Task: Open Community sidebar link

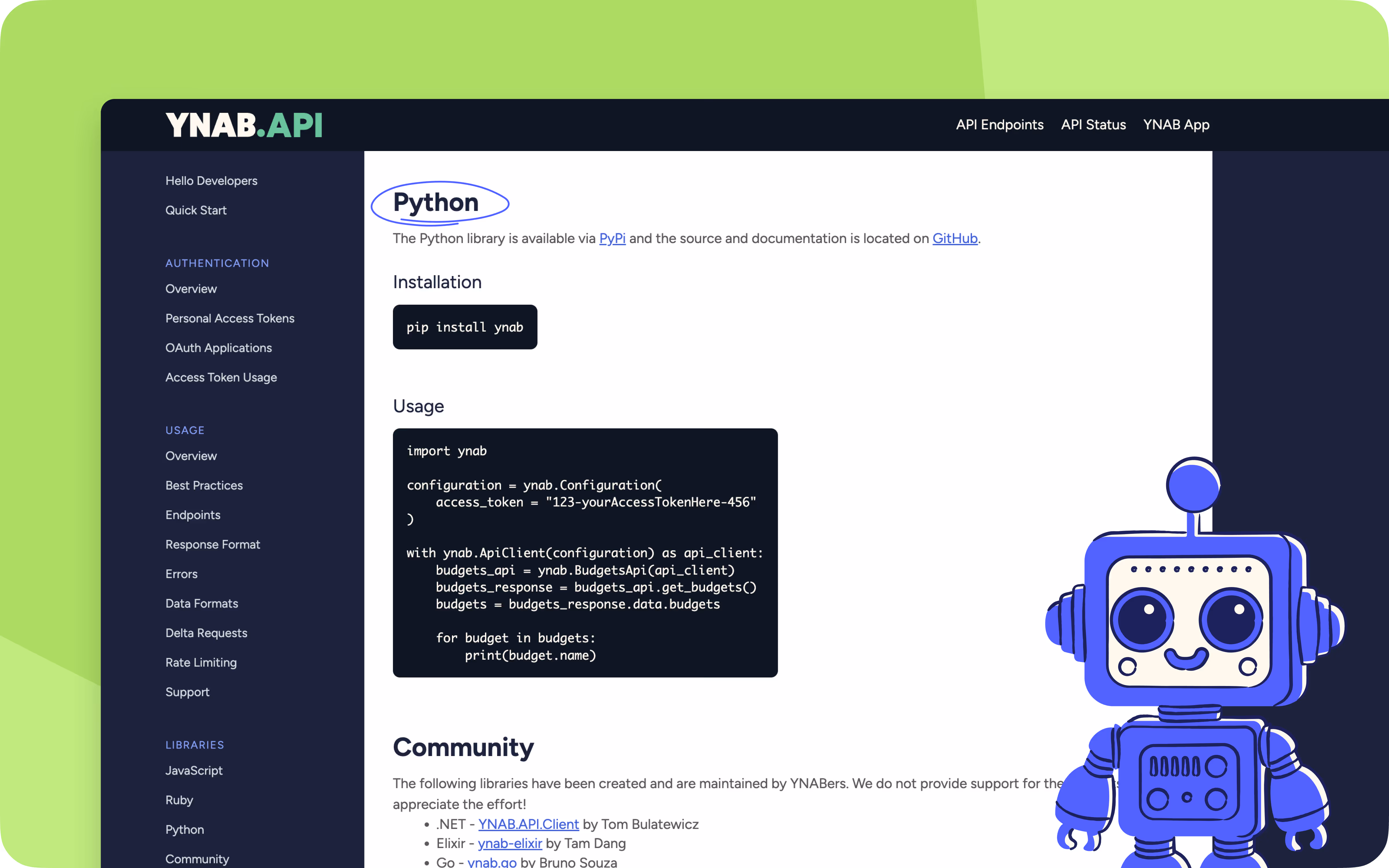Action: coord(197,859)
